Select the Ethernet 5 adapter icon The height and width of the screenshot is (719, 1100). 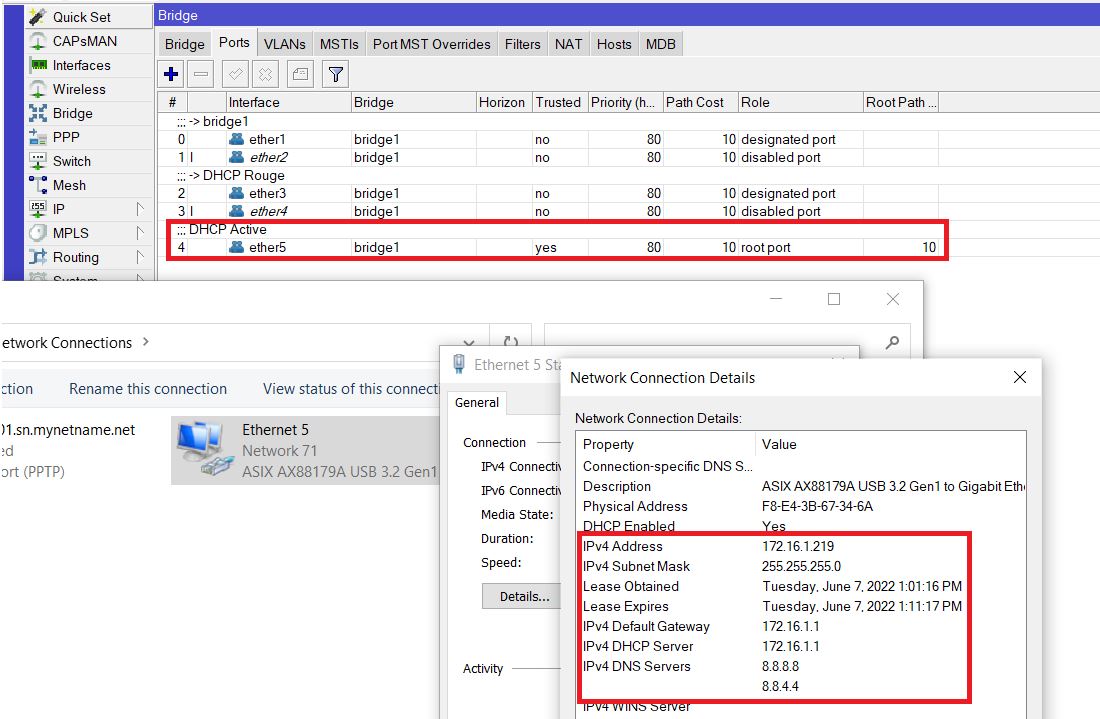204,450
